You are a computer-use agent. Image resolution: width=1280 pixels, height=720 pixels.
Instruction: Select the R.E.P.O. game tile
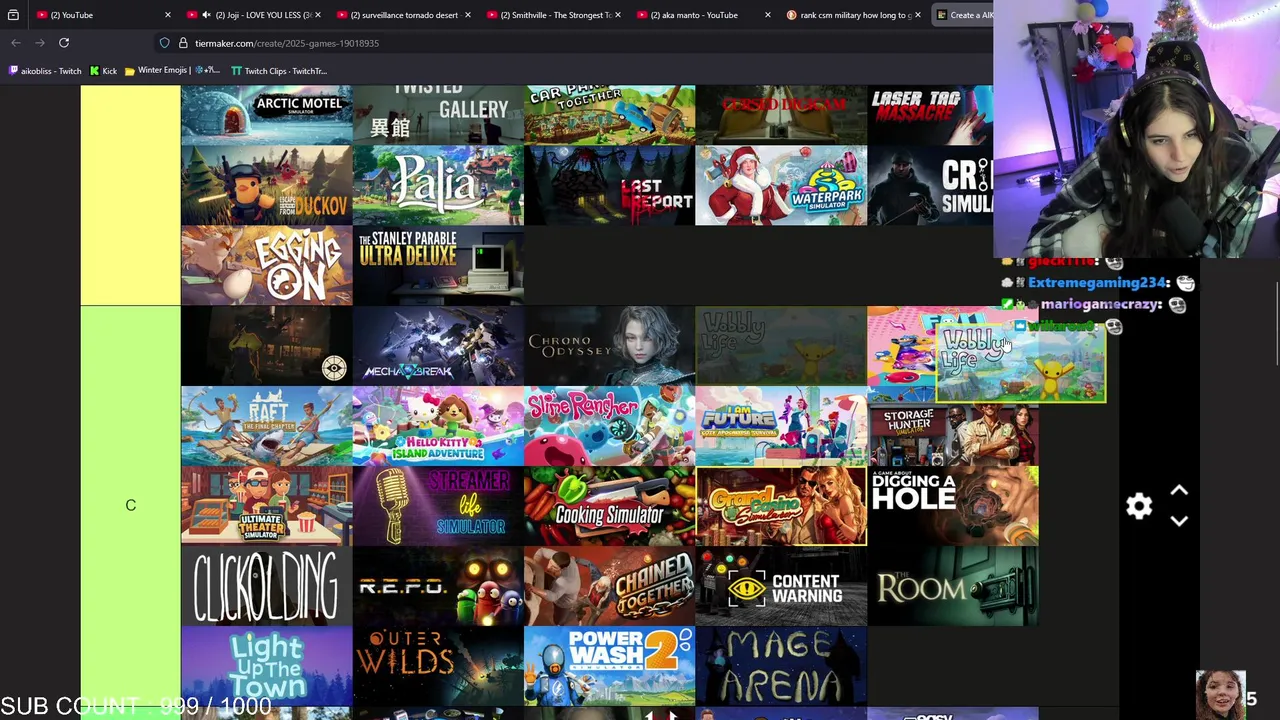click(438, 586)
